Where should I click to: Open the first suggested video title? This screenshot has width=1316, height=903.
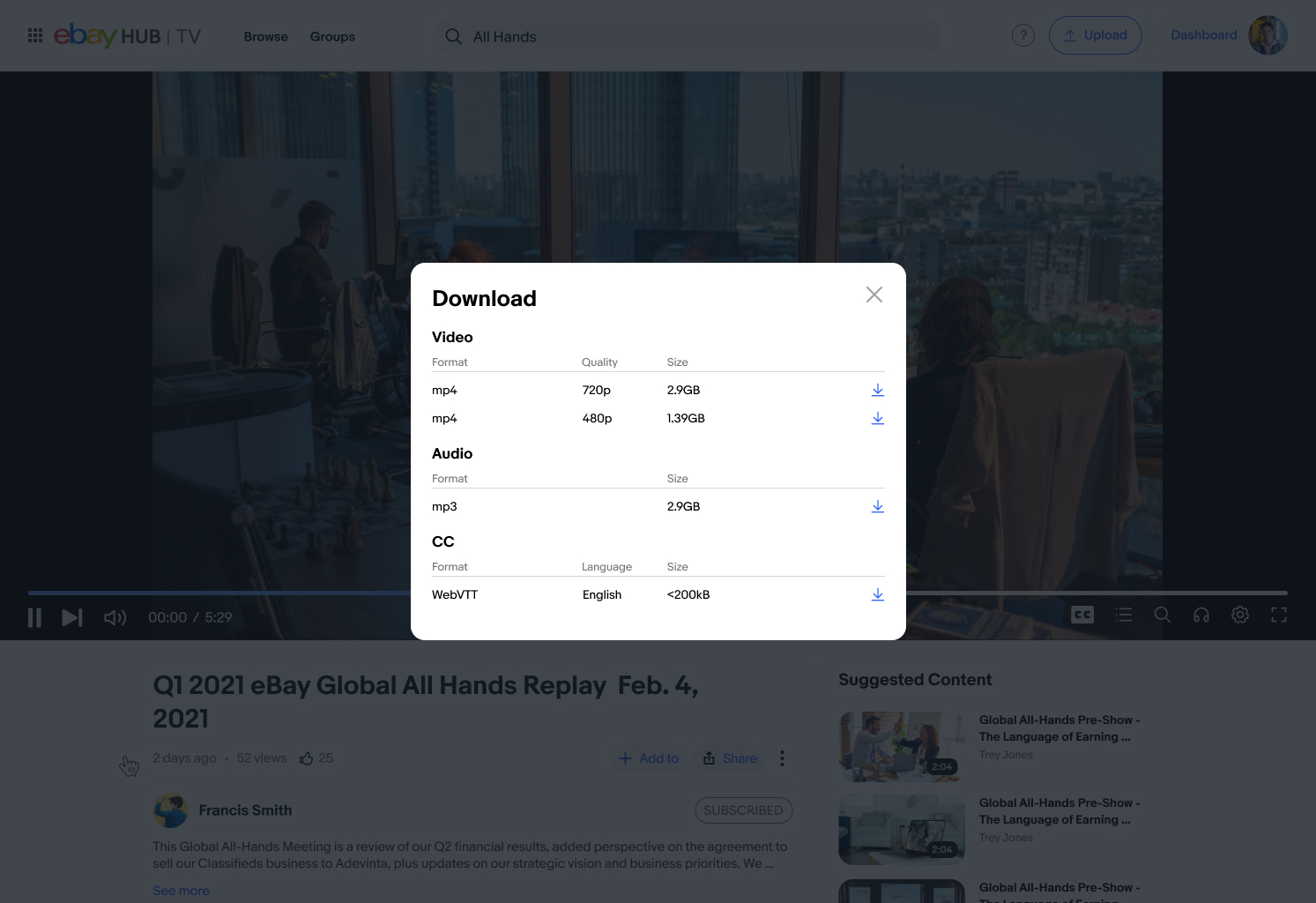click(1059, 728)
